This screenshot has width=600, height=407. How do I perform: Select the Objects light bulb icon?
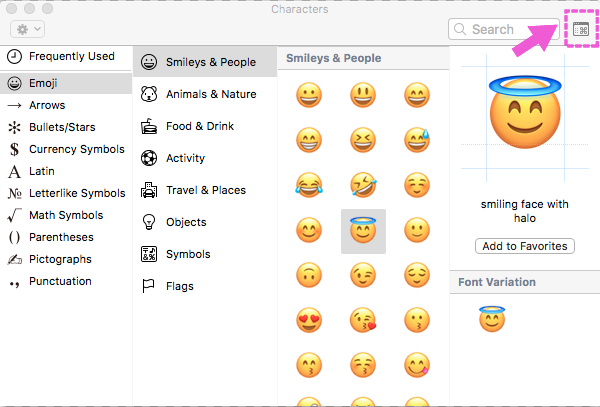(149, 222)
